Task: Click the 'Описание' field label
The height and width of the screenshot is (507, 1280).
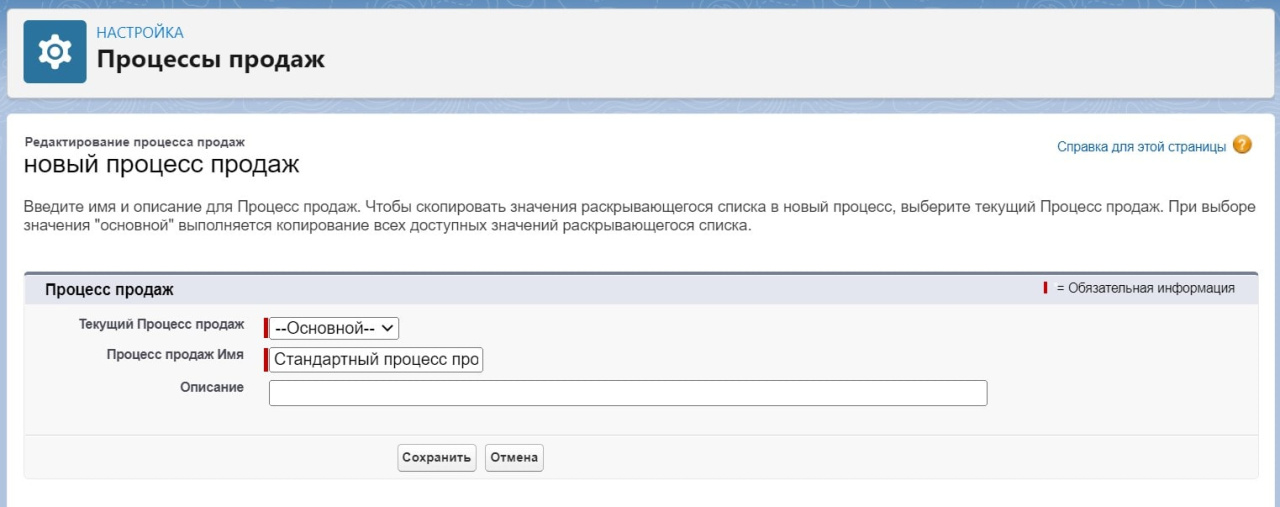Action: click(212, 387)
